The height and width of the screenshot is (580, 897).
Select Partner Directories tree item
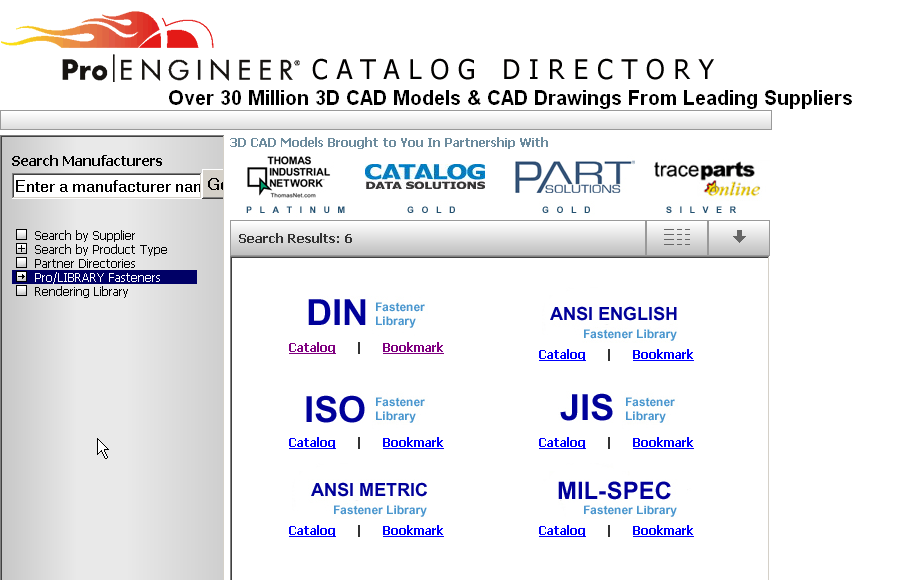85,263
